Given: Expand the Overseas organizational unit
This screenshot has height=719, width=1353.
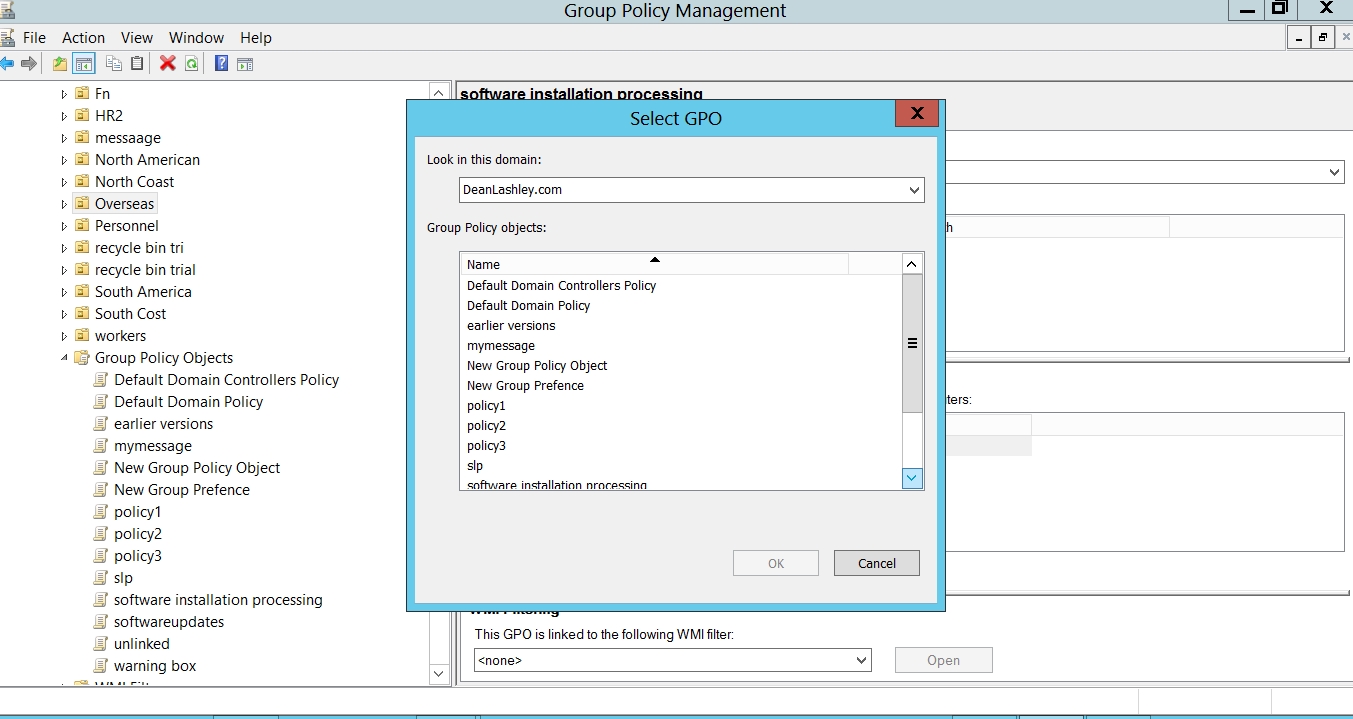Looking at the screenshot, I should click(x=64, y=204).
